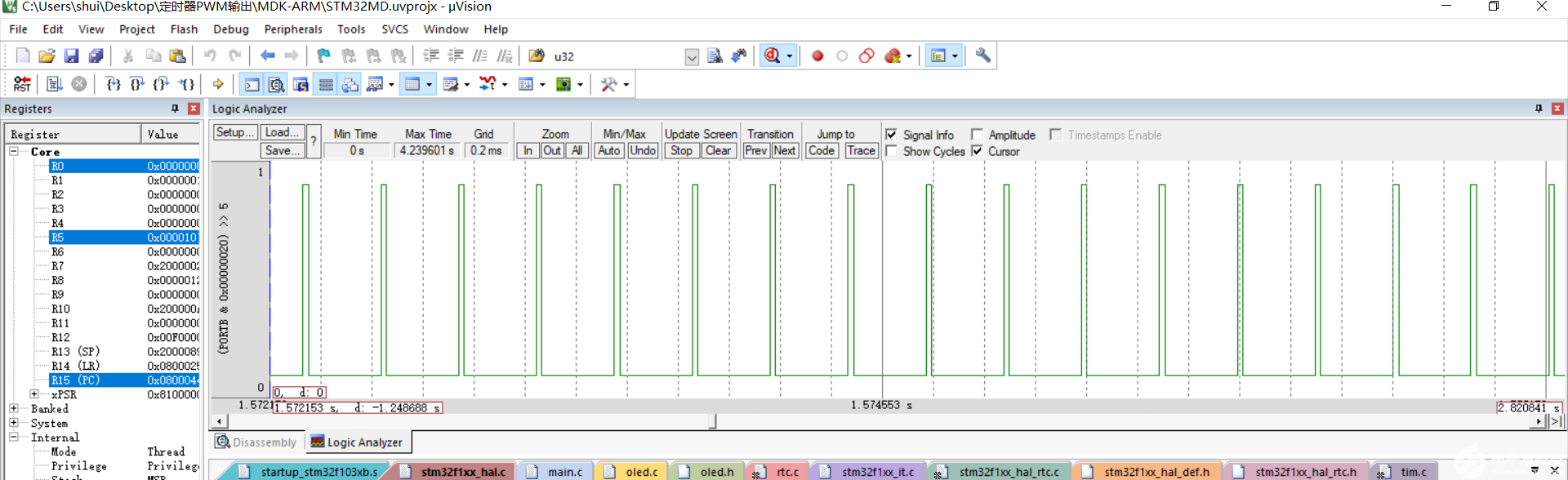Enable the Amplitude checkbox
This screenshot has width=1568, height=480.
point(976,135)
